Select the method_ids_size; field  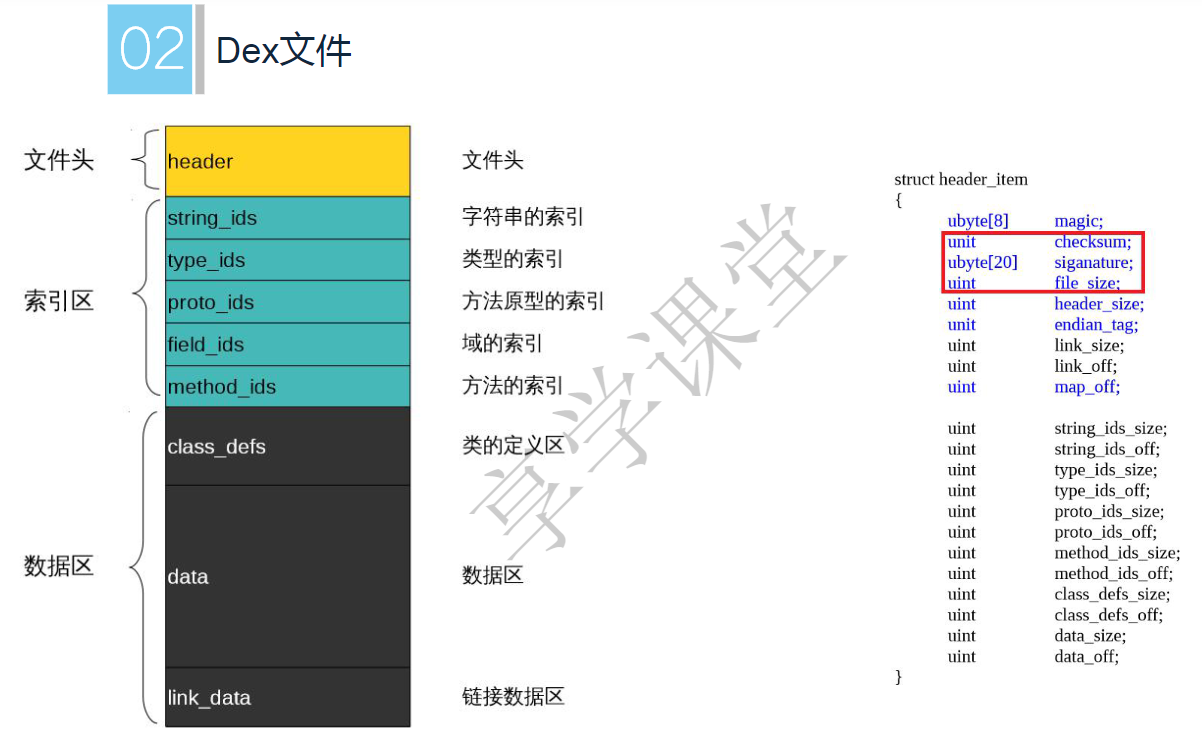click(1117, 553)
